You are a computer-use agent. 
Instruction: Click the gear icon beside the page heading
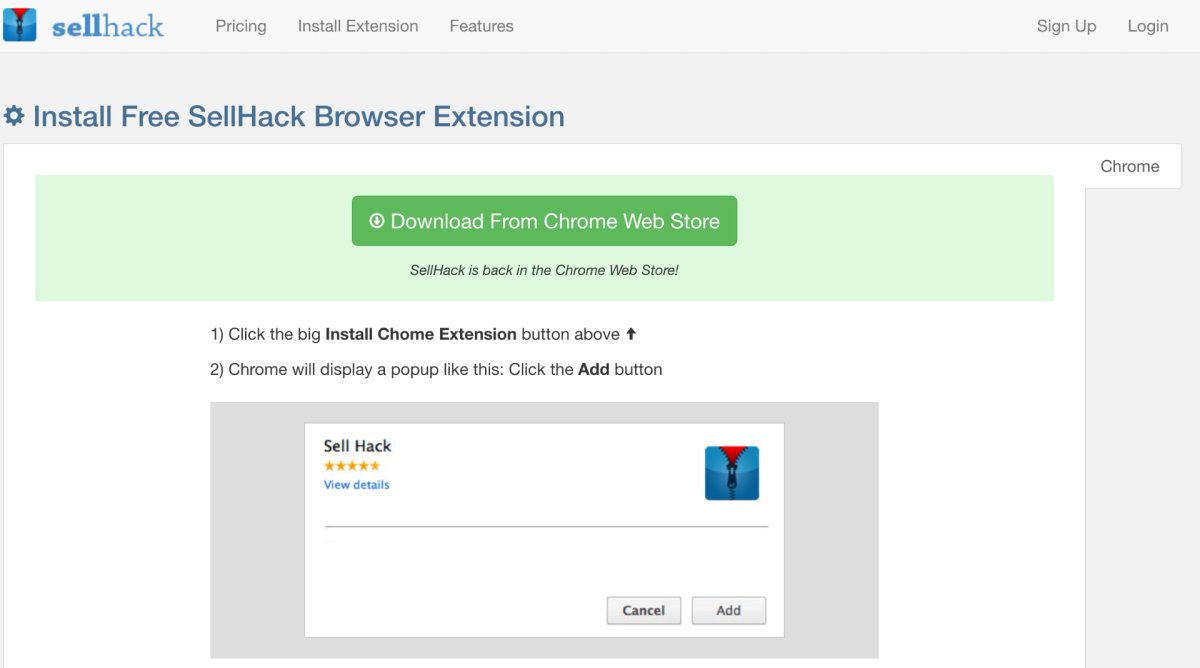point(14,116)
